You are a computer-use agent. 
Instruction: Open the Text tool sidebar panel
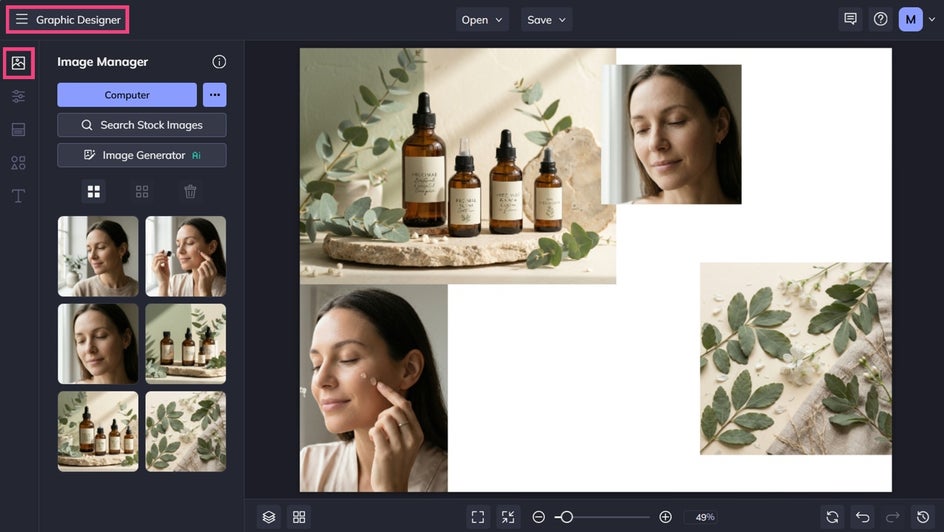point(19,196)
